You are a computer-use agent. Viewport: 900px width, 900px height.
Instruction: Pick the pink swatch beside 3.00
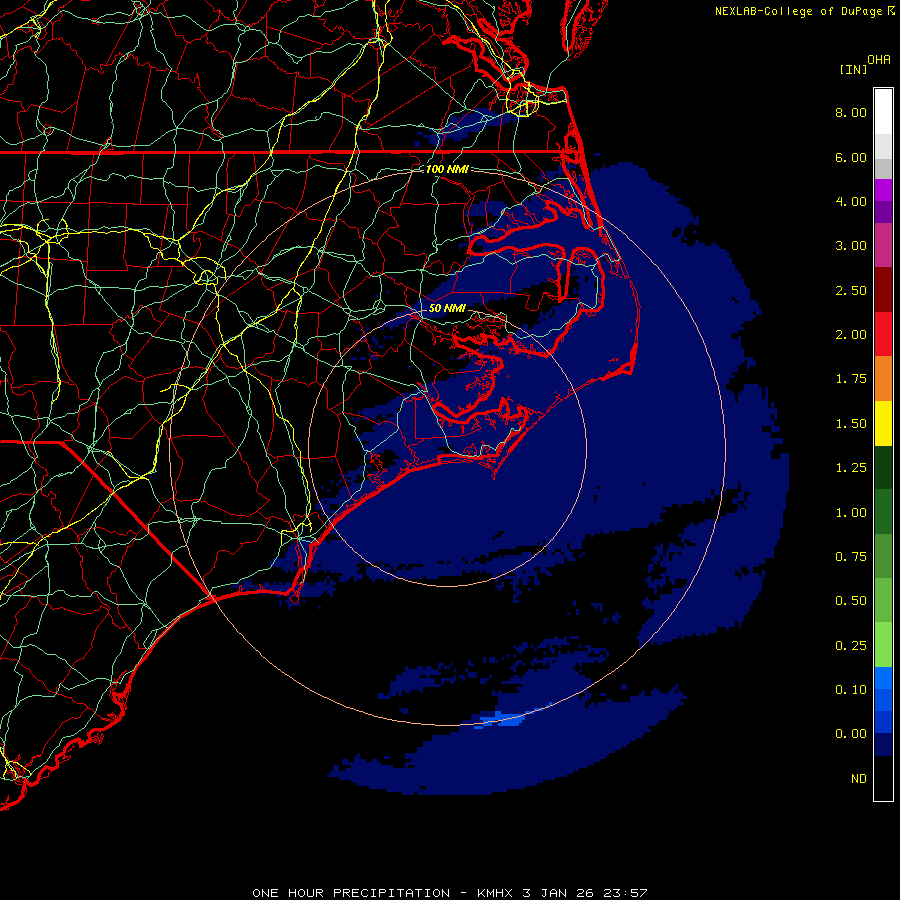(883, 246)
